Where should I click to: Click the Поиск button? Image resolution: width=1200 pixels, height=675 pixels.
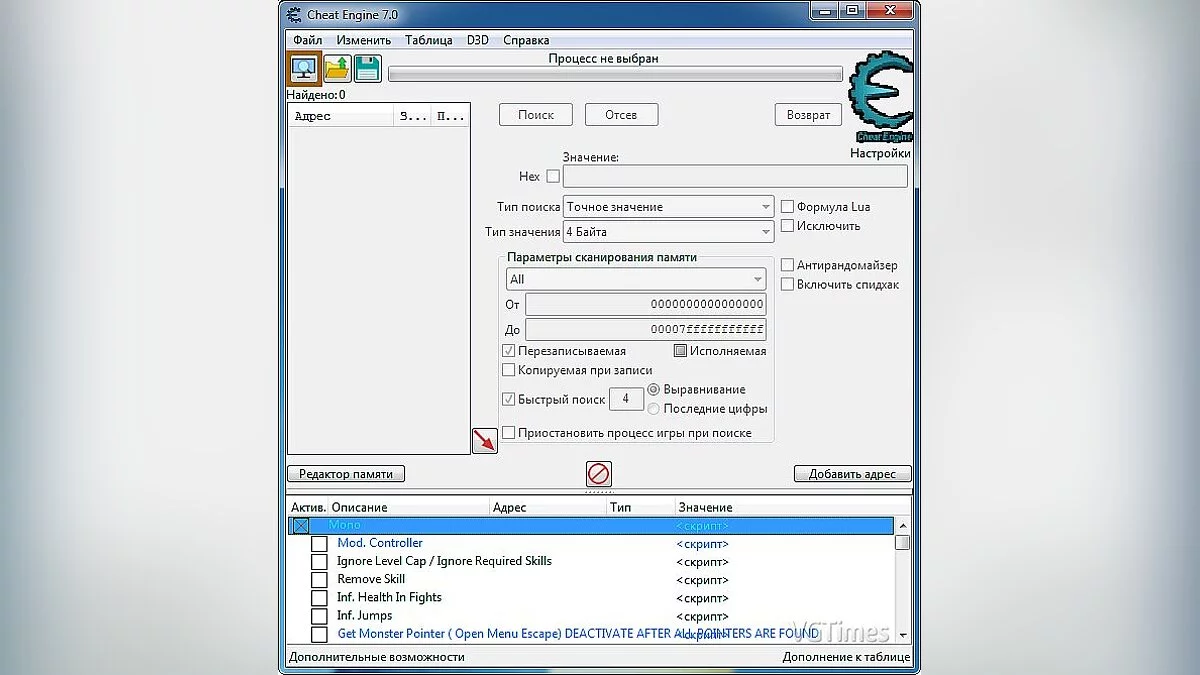coord(535,115)
